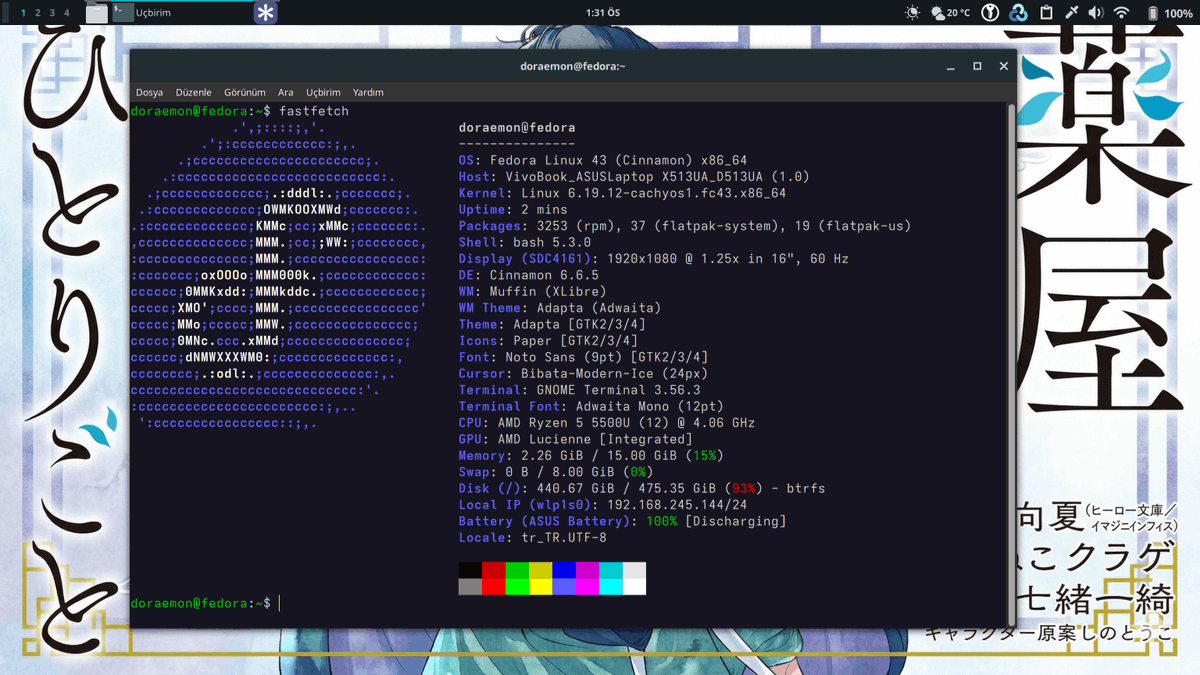1200x675 pixels.
Task: Click the color picker eyedropper tray icon
Action: click(x=1072, y=13)
